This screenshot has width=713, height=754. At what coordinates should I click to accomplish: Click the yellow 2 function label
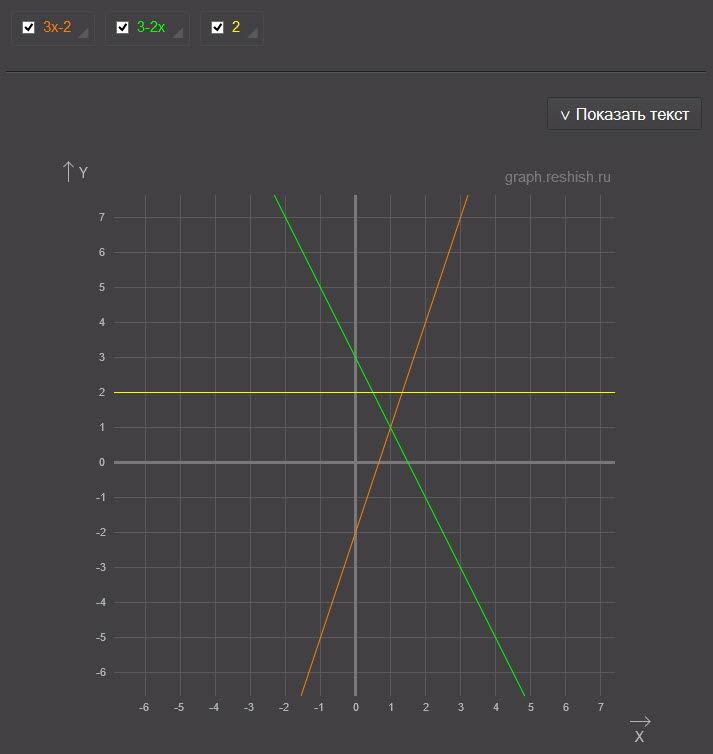coord(236,27)
